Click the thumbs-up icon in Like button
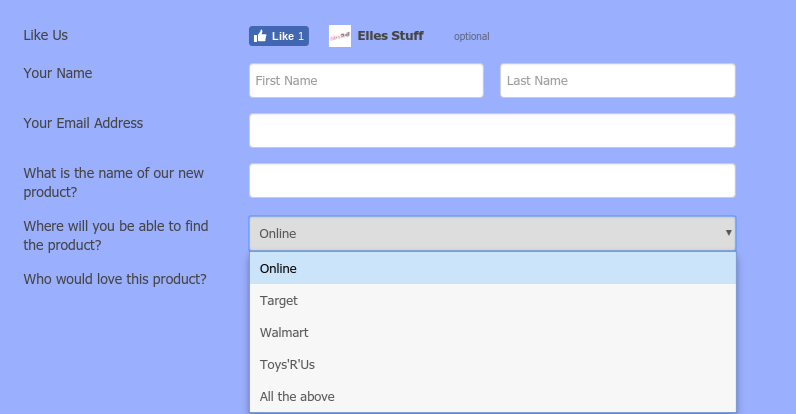 (x=260, y=36)
